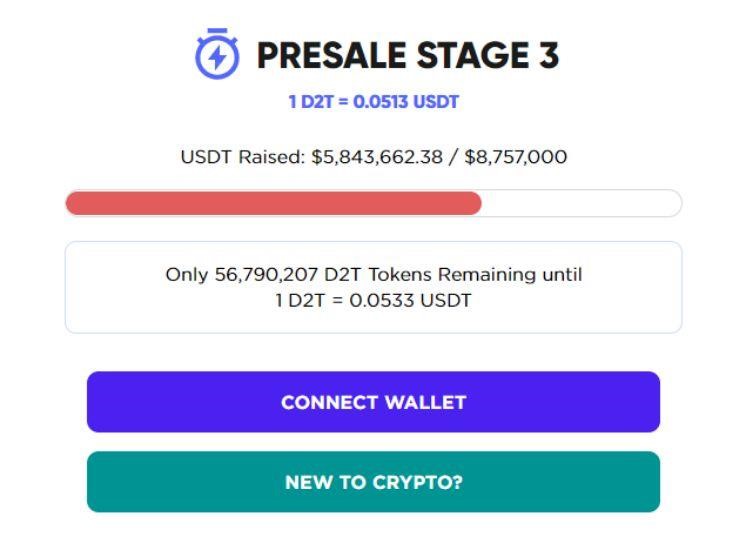Click the stopwatch lightning icon
The width and height of the screenshot is (752, 548).
coord(216,57)
